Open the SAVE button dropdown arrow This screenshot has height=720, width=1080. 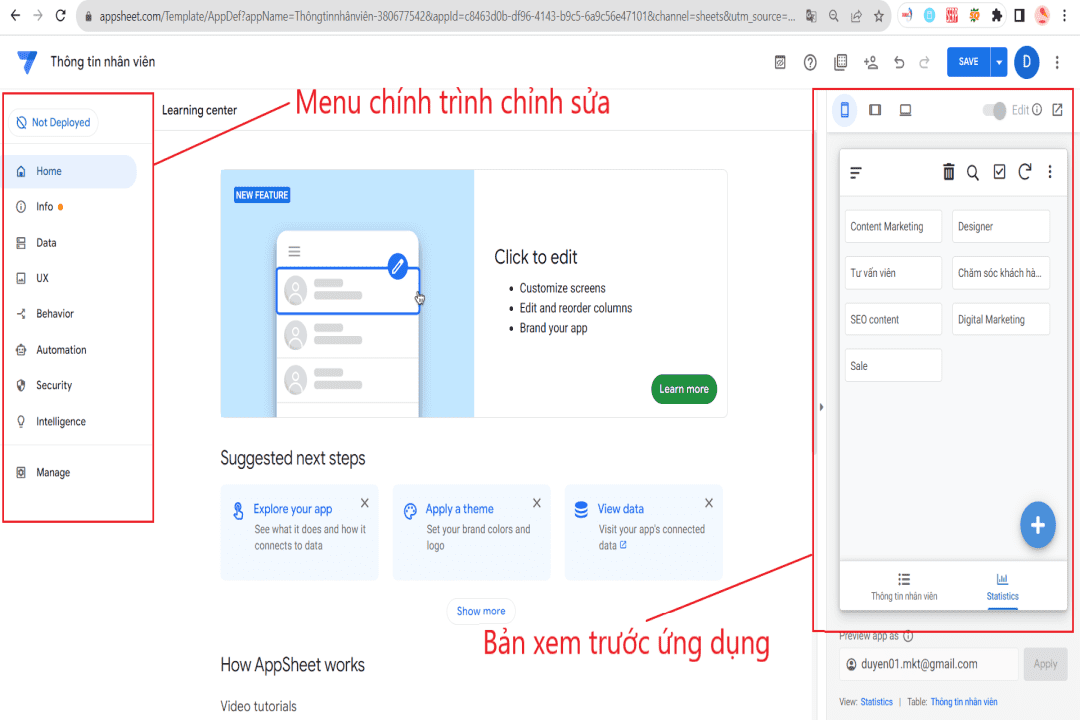tap(996, 61)
